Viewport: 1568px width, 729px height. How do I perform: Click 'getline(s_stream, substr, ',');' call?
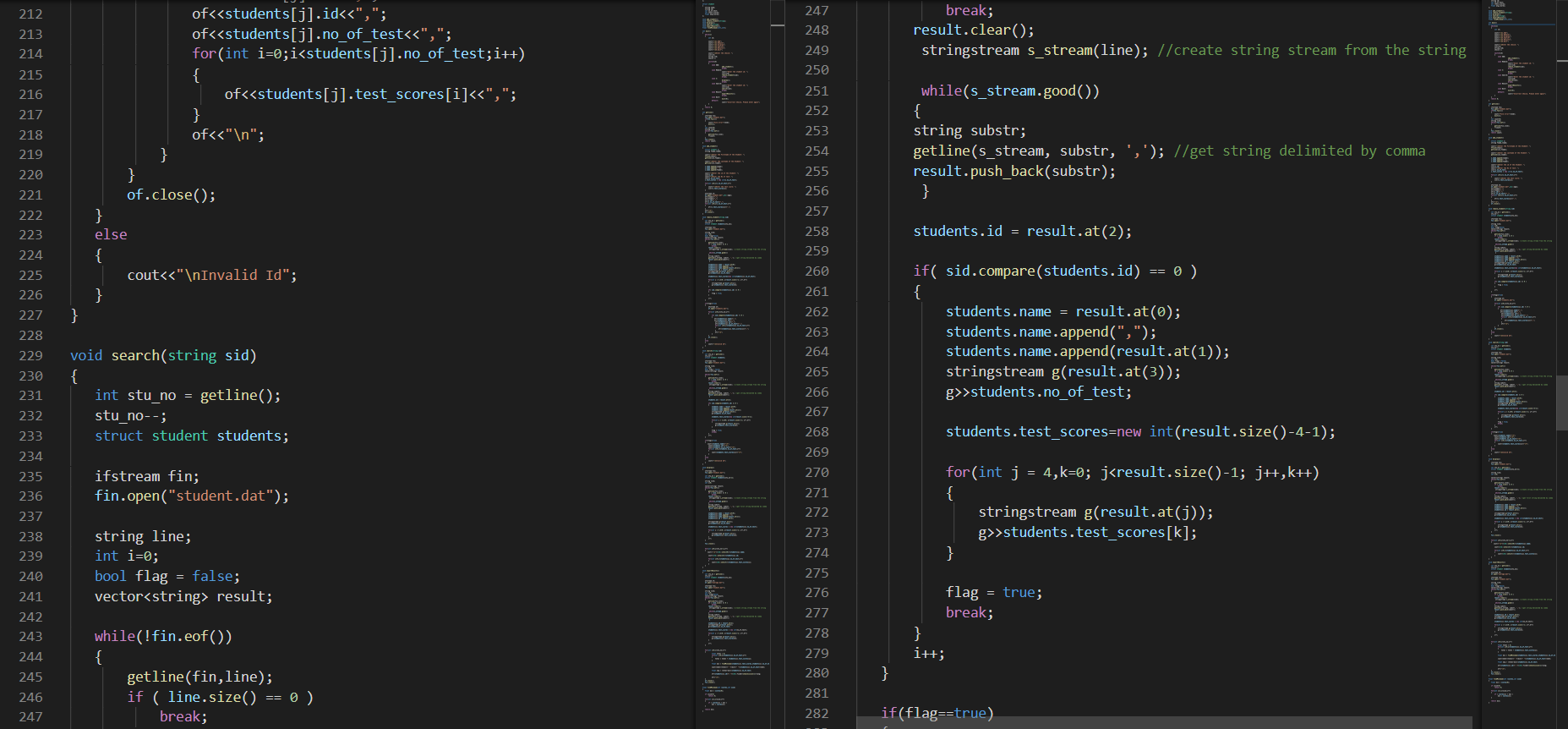(x=1039, y=151)
